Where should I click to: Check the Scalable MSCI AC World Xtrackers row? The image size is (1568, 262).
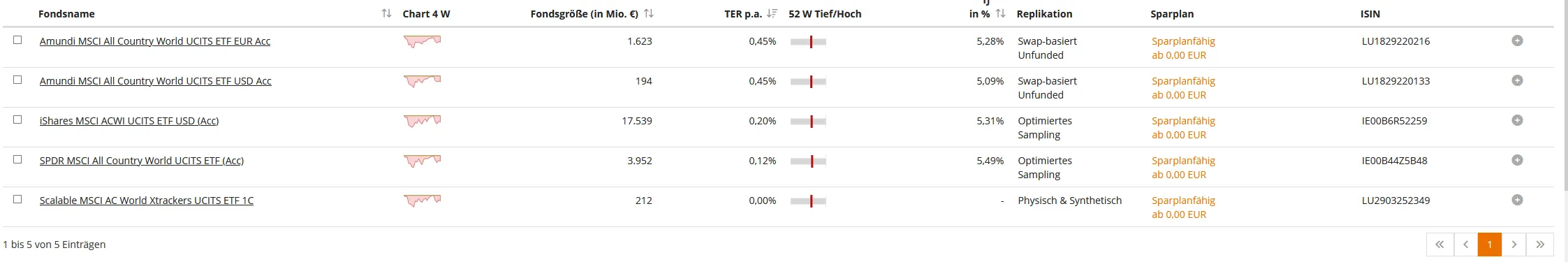(x=17, y=199)
